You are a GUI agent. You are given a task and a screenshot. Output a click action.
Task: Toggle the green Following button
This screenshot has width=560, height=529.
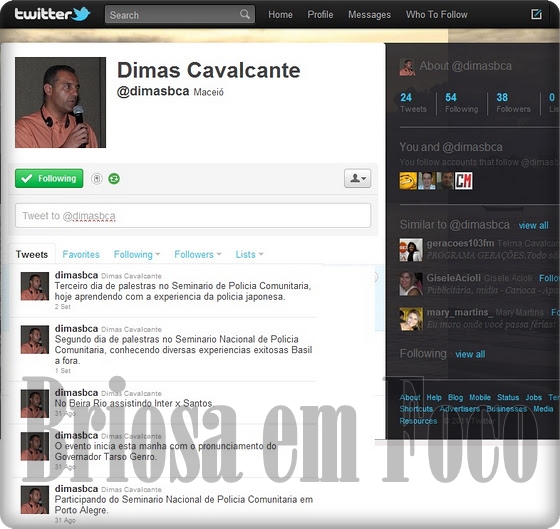(x=49, y=178)
